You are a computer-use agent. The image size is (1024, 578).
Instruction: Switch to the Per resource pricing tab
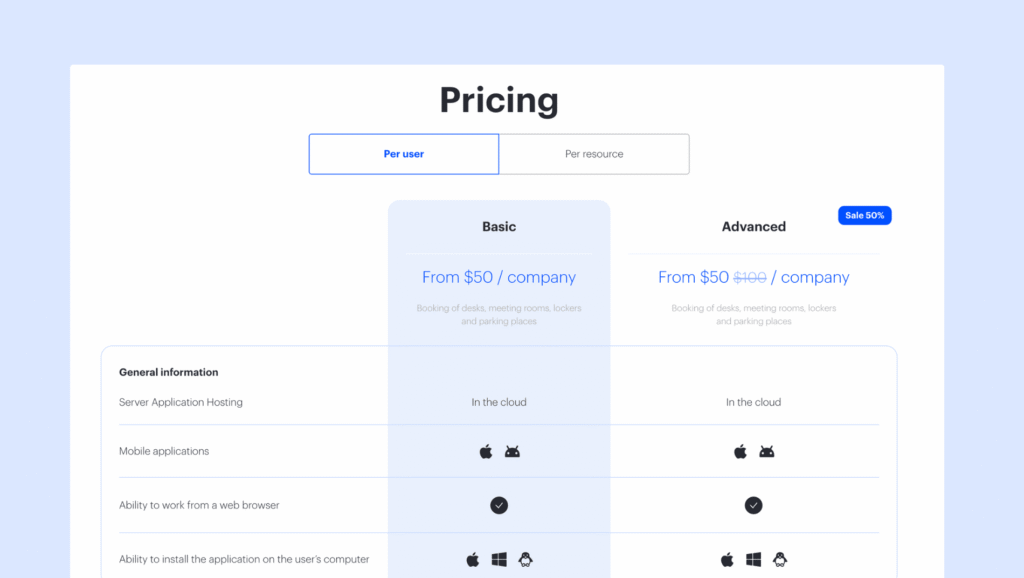tap(594, 154)
